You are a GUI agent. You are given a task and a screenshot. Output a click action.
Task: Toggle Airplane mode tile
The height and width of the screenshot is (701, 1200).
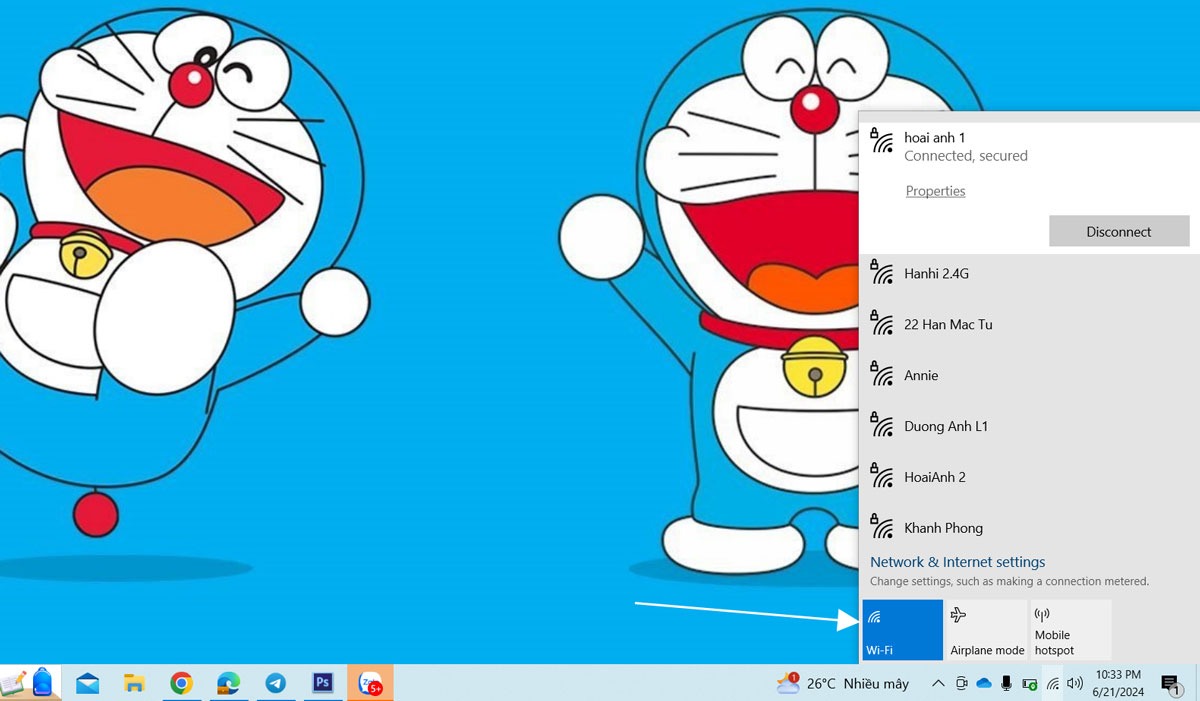987,630
